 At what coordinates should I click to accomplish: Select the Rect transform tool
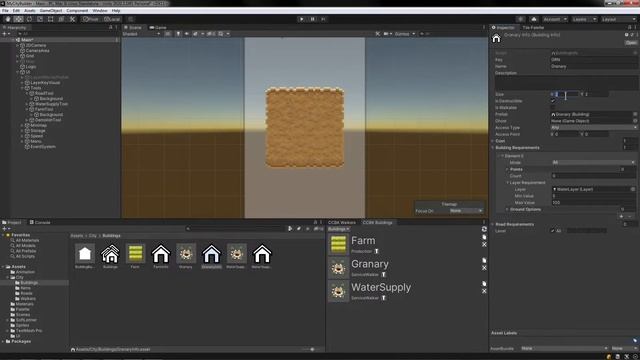click(51, 19)
